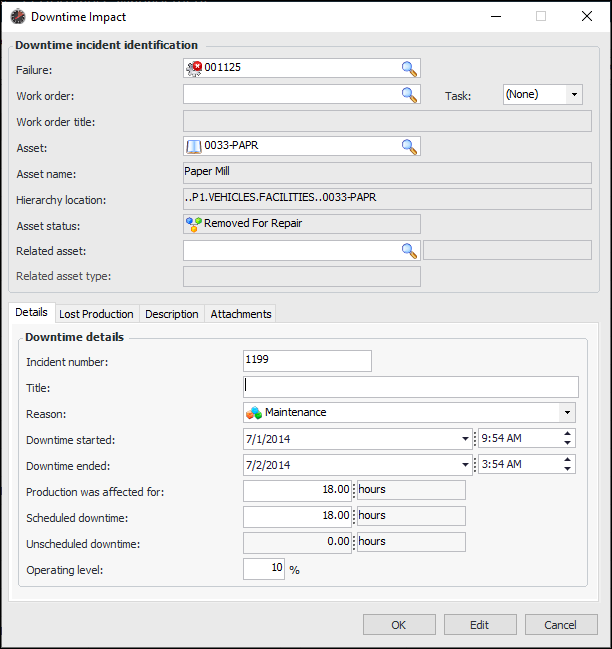The height and width of the screenshot is (649, 612).
Task: Open the Related asset lookup magnifier
Action: [409, 250]
